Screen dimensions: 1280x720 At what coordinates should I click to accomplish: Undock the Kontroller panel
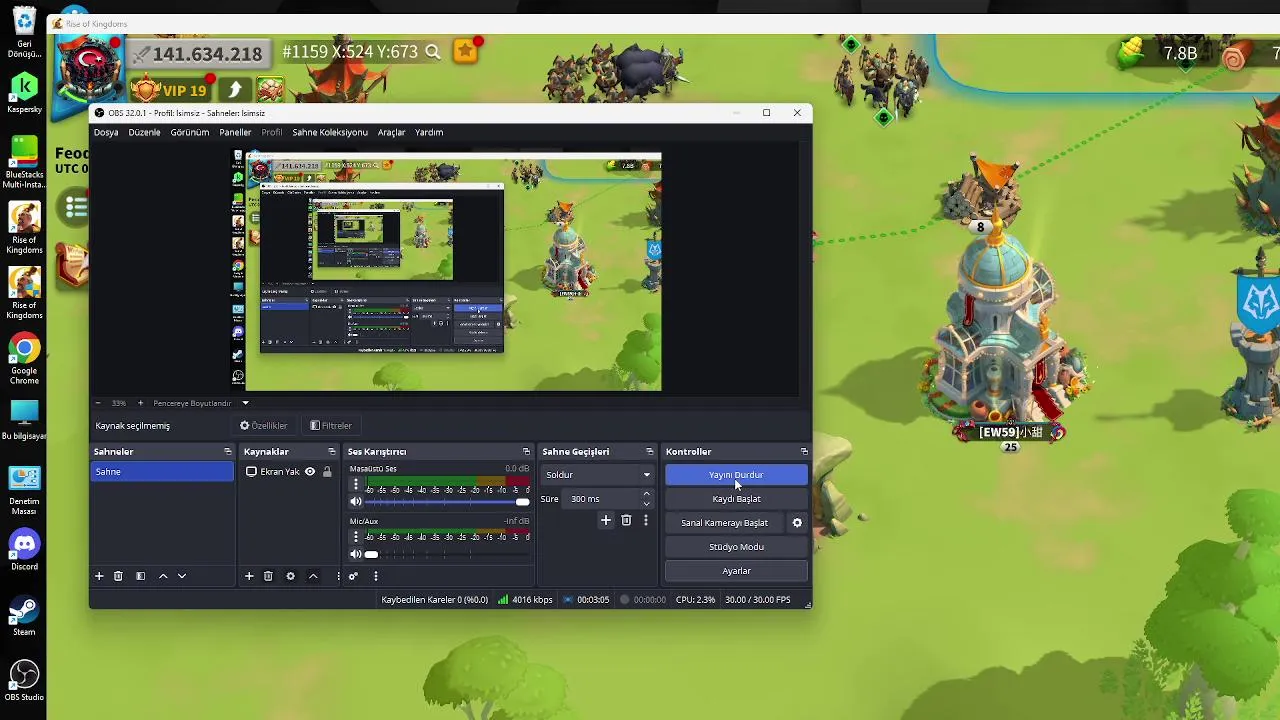pyautogui.click(x=804, y=452)
